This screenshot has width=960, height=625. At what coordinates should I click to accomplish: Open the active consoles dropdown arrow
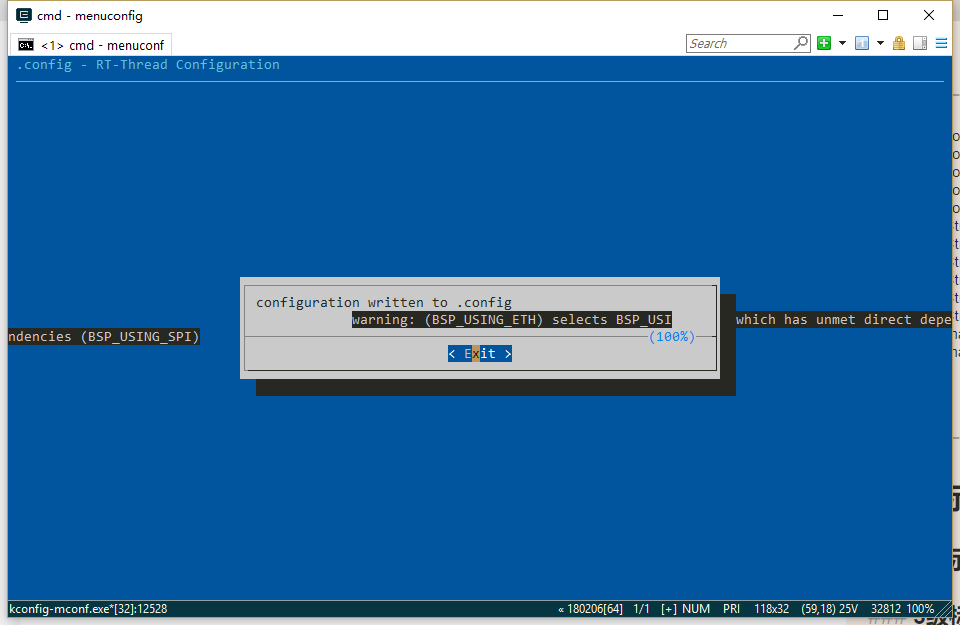(880, 43)
